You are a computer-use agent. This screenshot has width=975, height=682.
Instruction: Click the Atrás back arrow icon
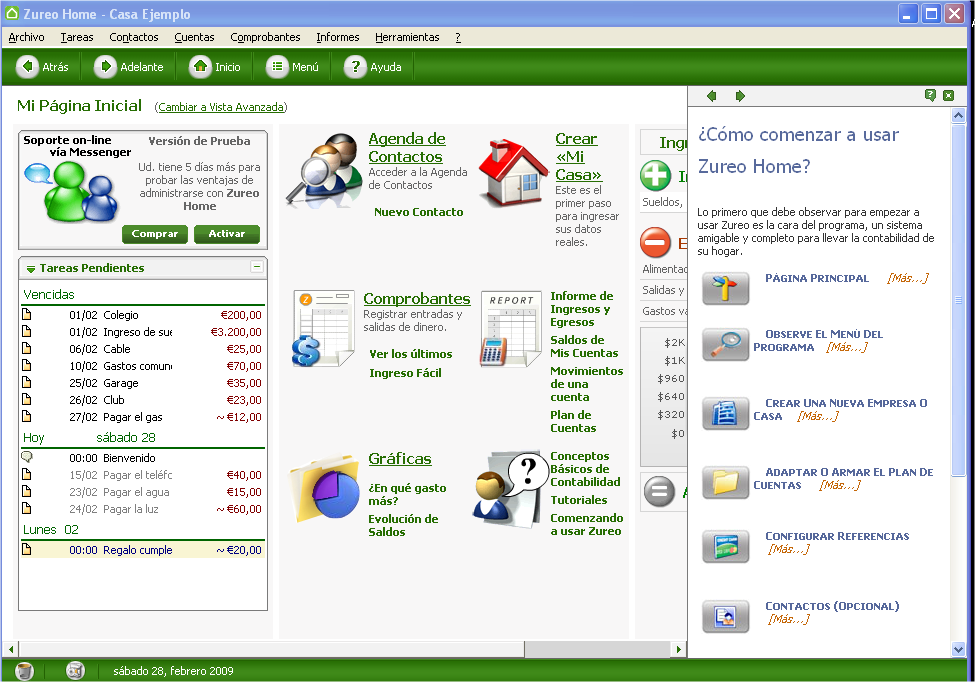tap(27, 67)
